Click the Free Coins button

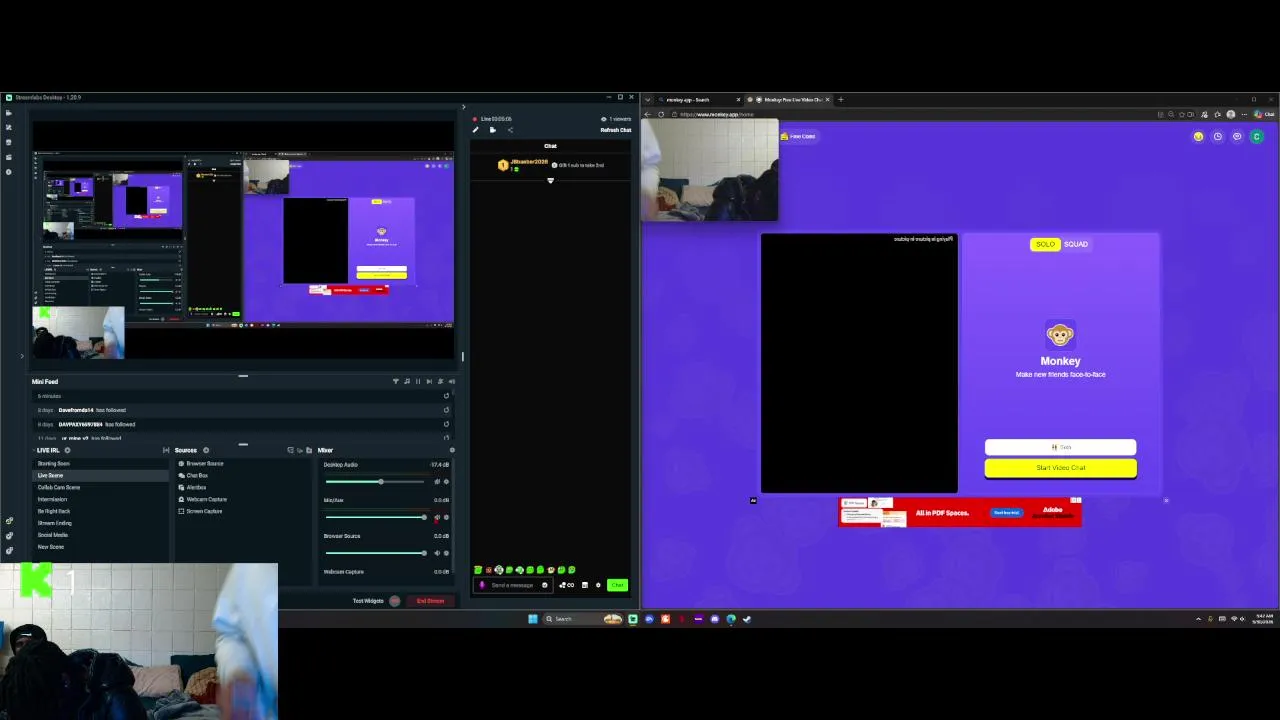pos(798,136)
